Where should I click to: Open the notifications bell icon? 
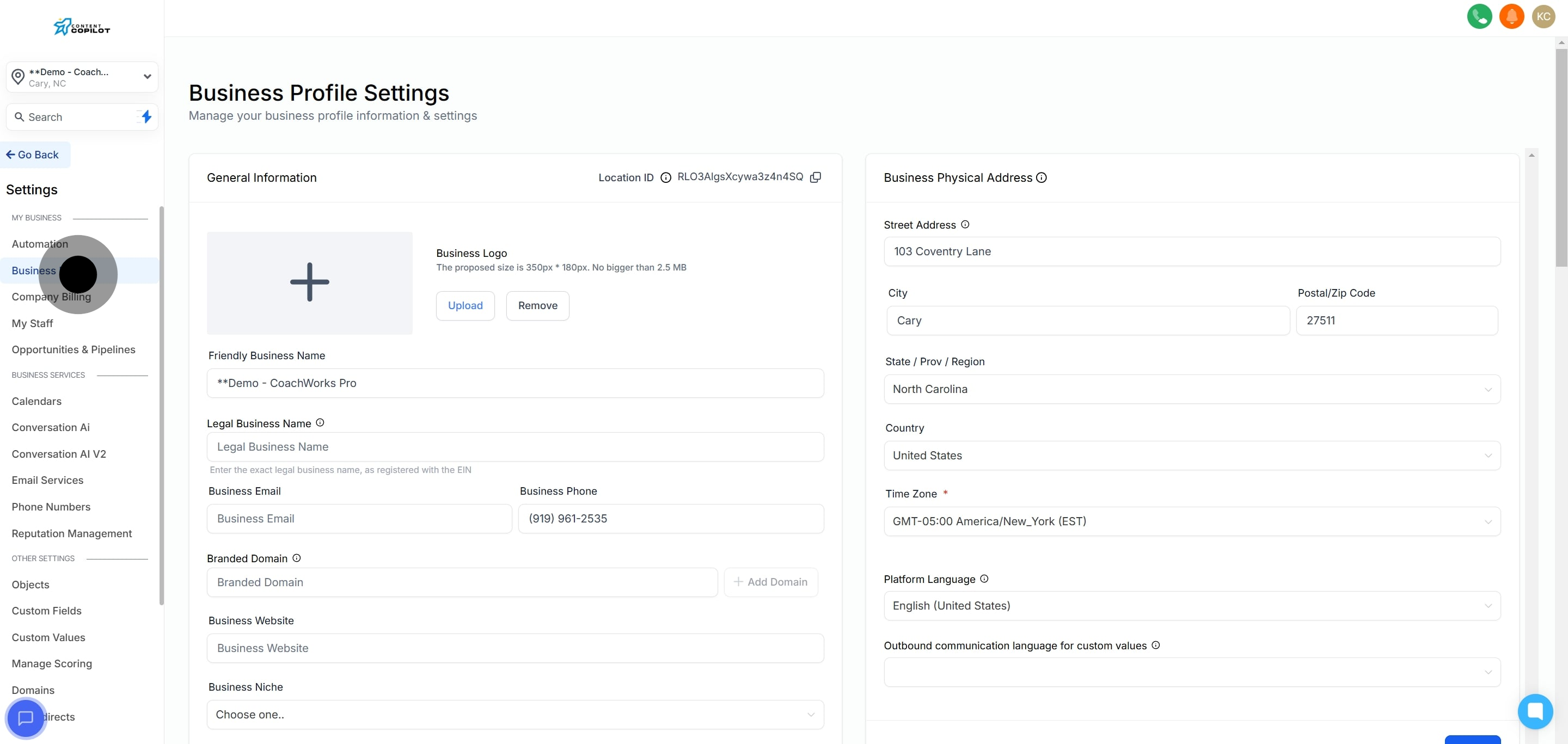1512,16
